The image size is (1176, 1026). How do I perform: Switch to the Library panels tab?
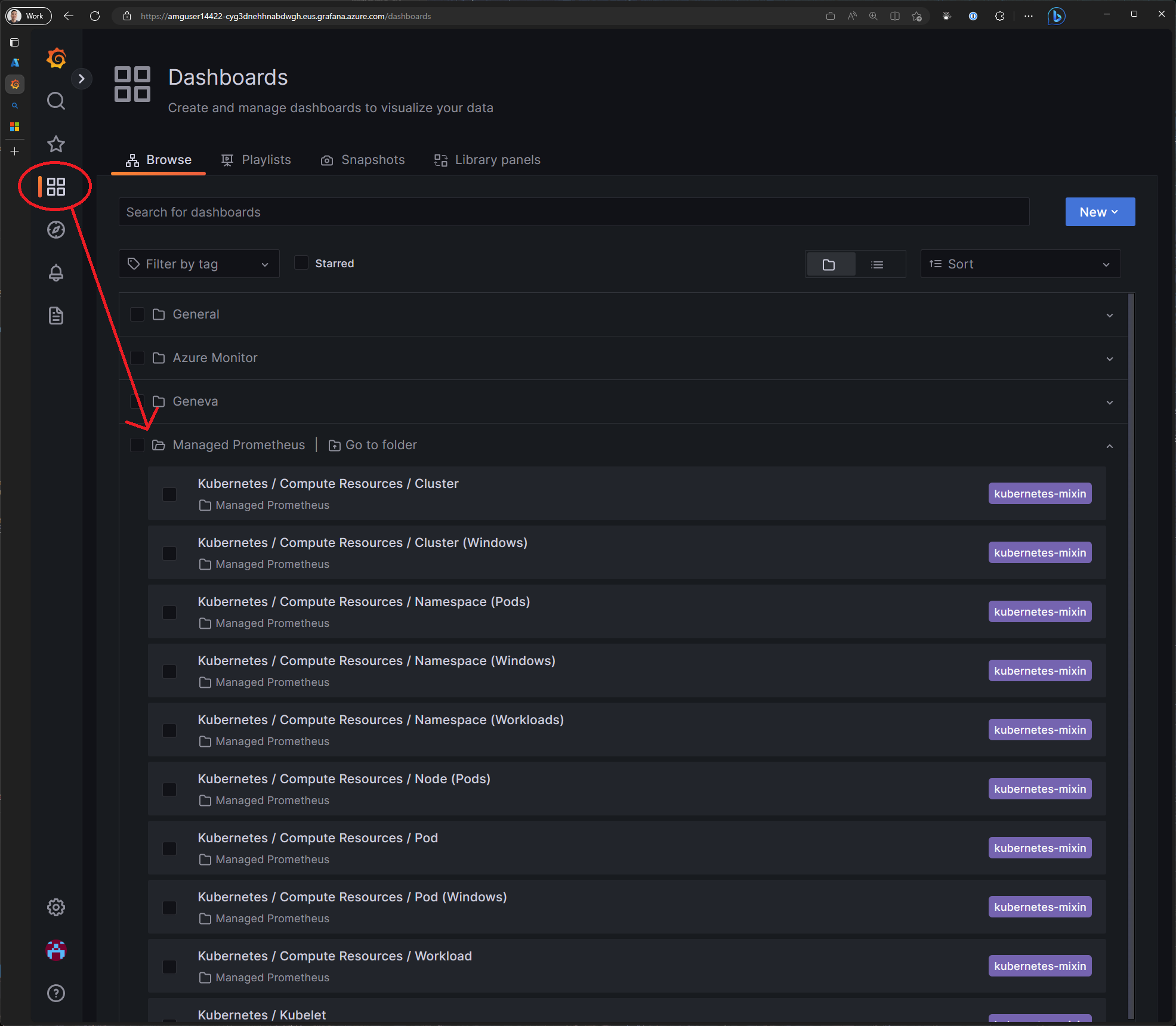pos(487,160)
